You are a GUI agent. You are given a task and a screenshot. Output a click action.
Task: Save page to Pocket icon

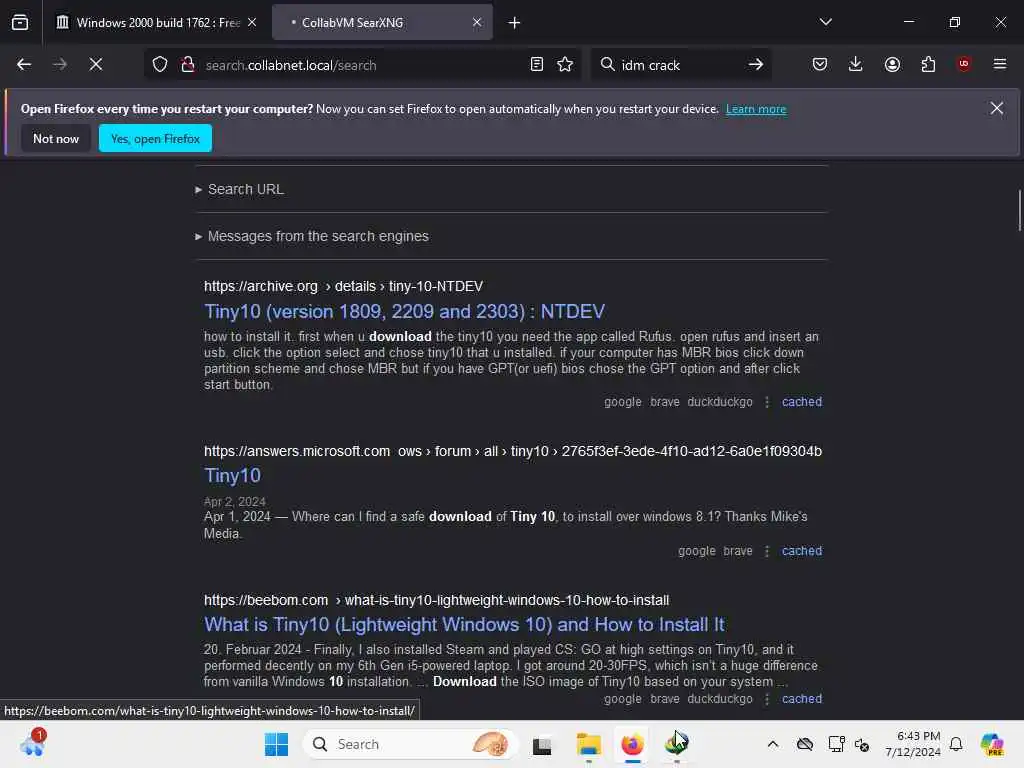click(820, 65)
